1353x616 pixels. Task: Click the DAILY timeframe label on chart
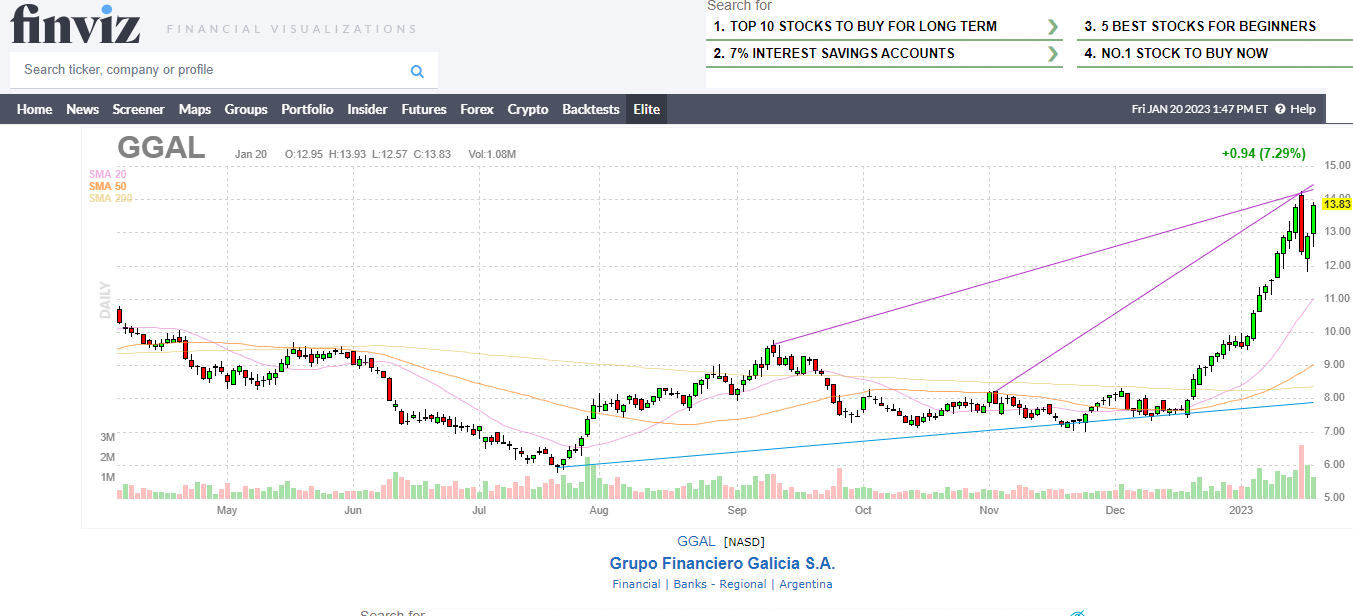pyautogui.click(x=105, y=300)
